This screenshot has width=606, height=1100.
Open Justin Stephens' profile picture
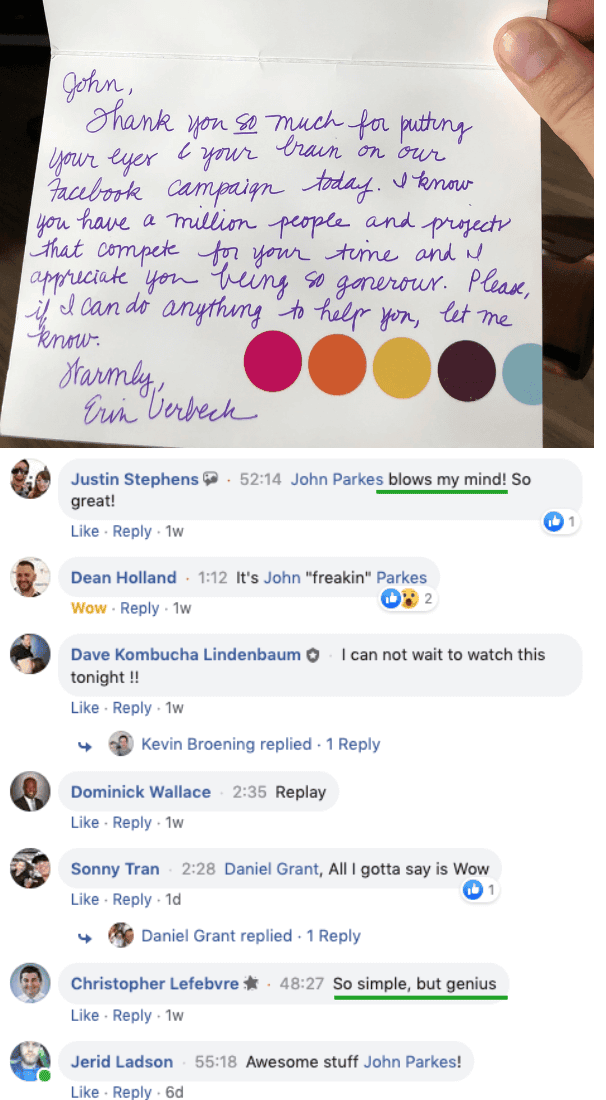(x=30, y=479)
